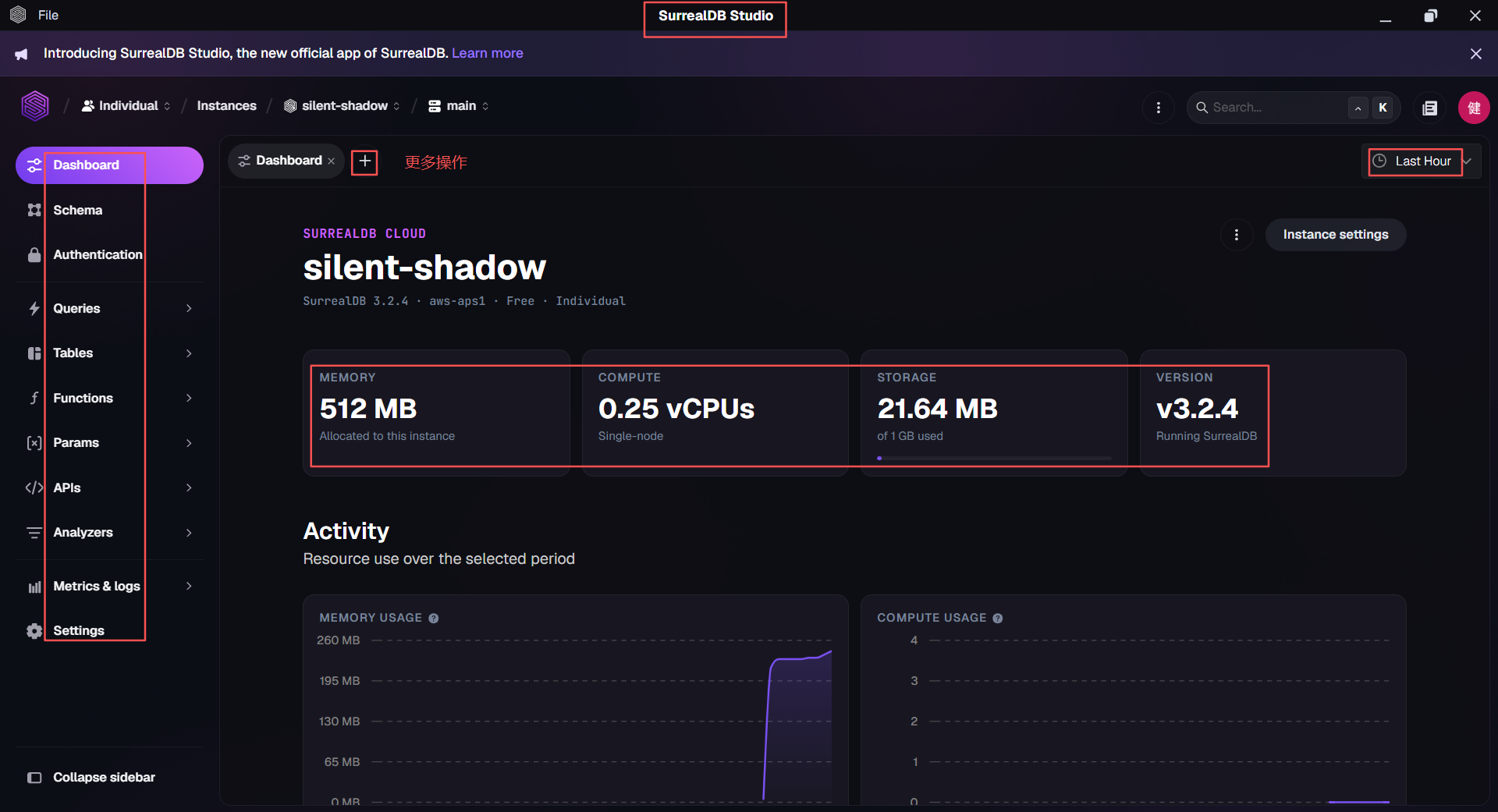Go to the Instances breadcrumb
Image resolution: width=1498 pixels, height=812 pixels.
[x=226, y=106]
